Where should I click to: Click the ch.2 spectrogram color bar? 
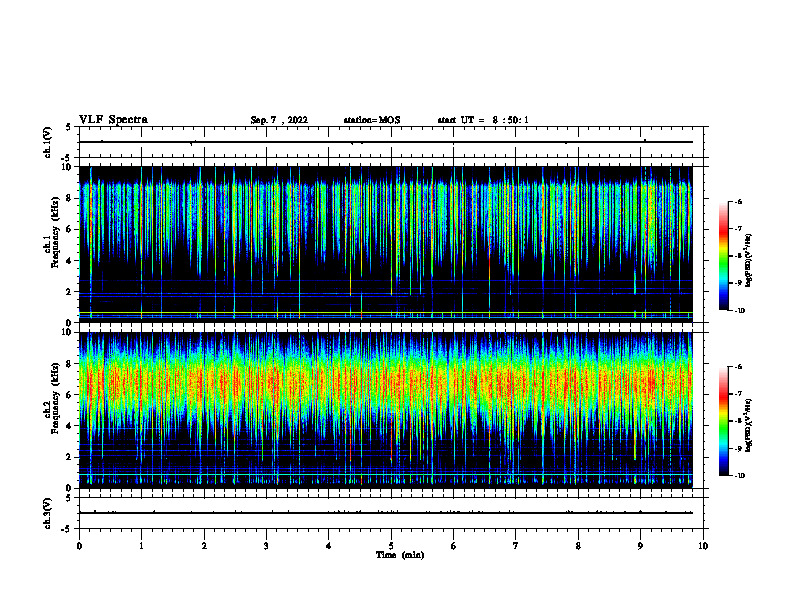[x=723, y=421]
